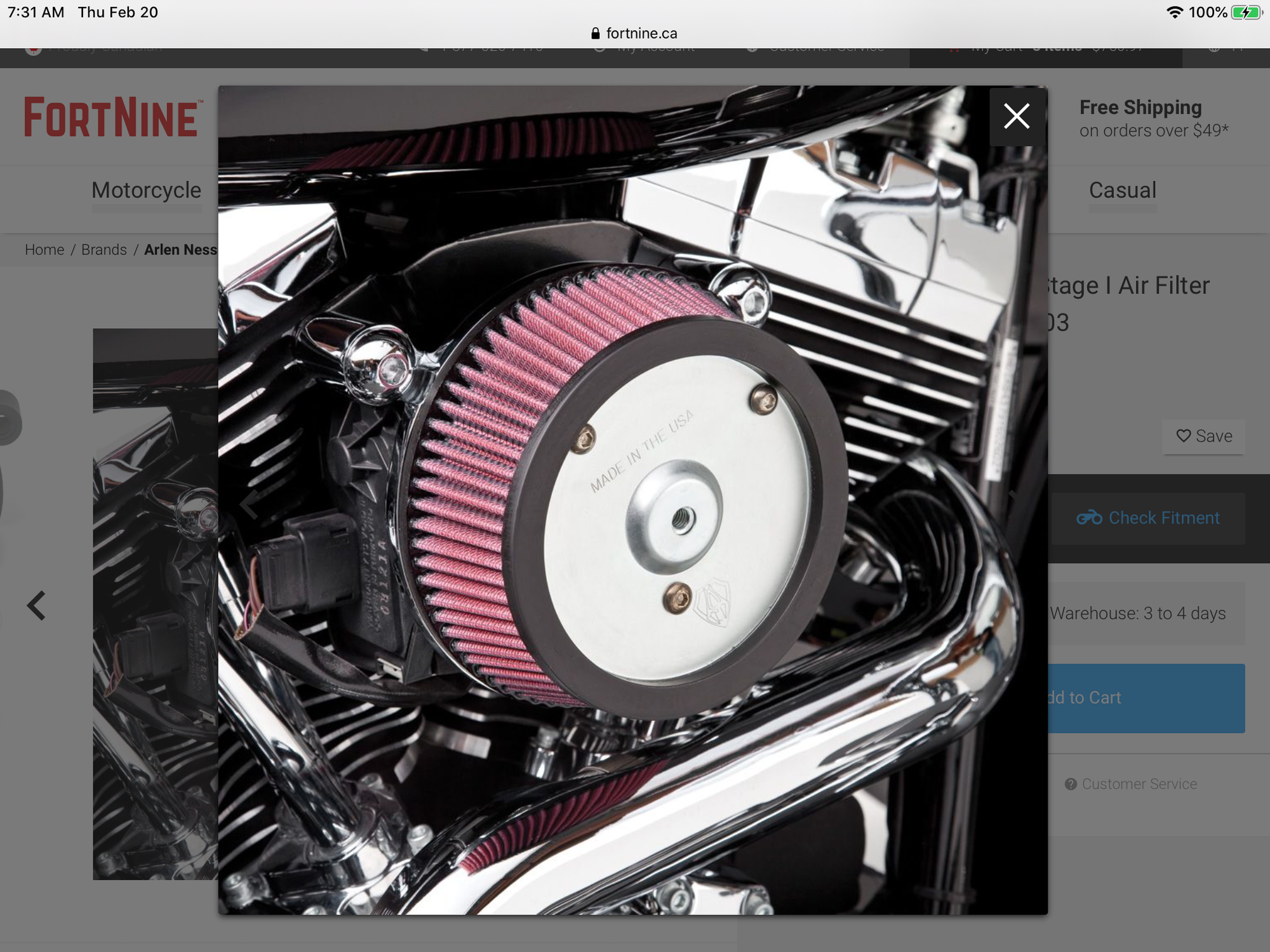The width and height of the screenshot is (1270, 952).
Task: Click the black left chevron beside page gallery
Action: [37, 605]
